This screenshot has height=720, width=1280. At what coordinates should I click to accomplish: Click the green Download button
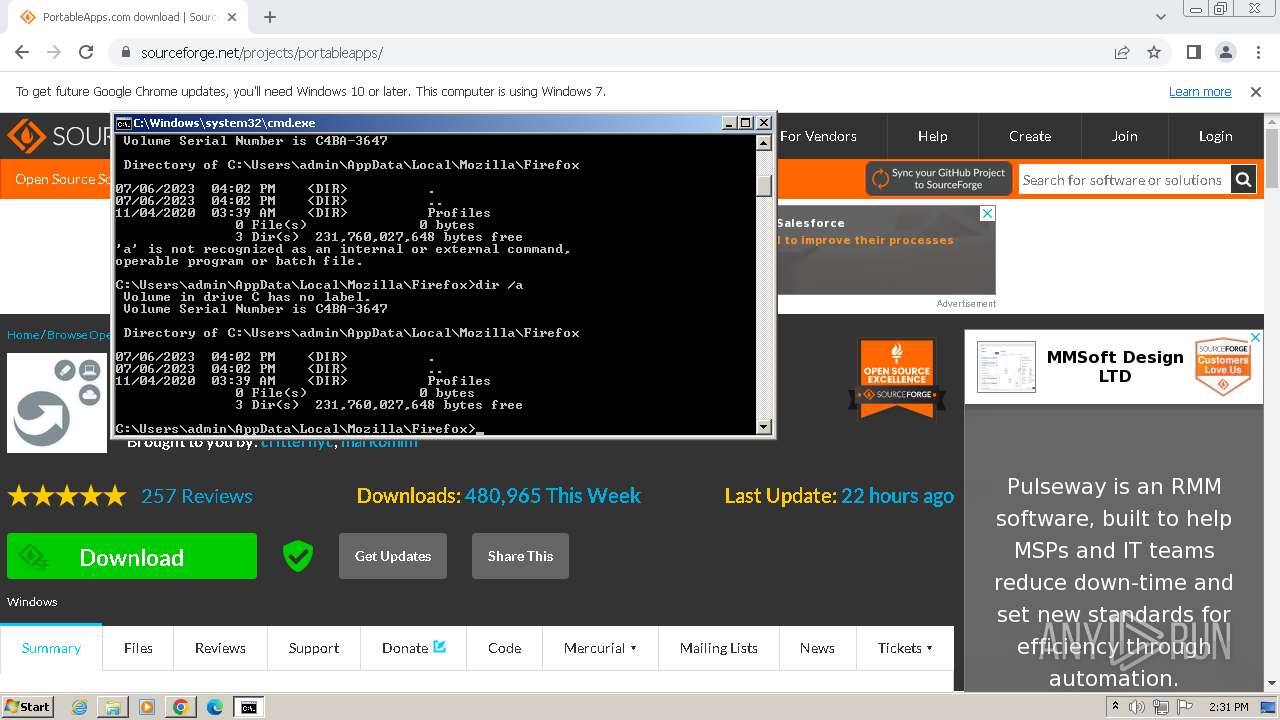[x=132, y=556]
